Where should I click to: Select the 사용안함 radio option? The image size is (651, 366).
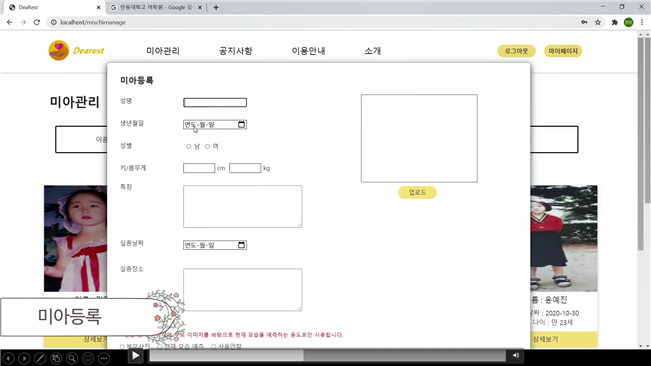[x=213, y=346]
